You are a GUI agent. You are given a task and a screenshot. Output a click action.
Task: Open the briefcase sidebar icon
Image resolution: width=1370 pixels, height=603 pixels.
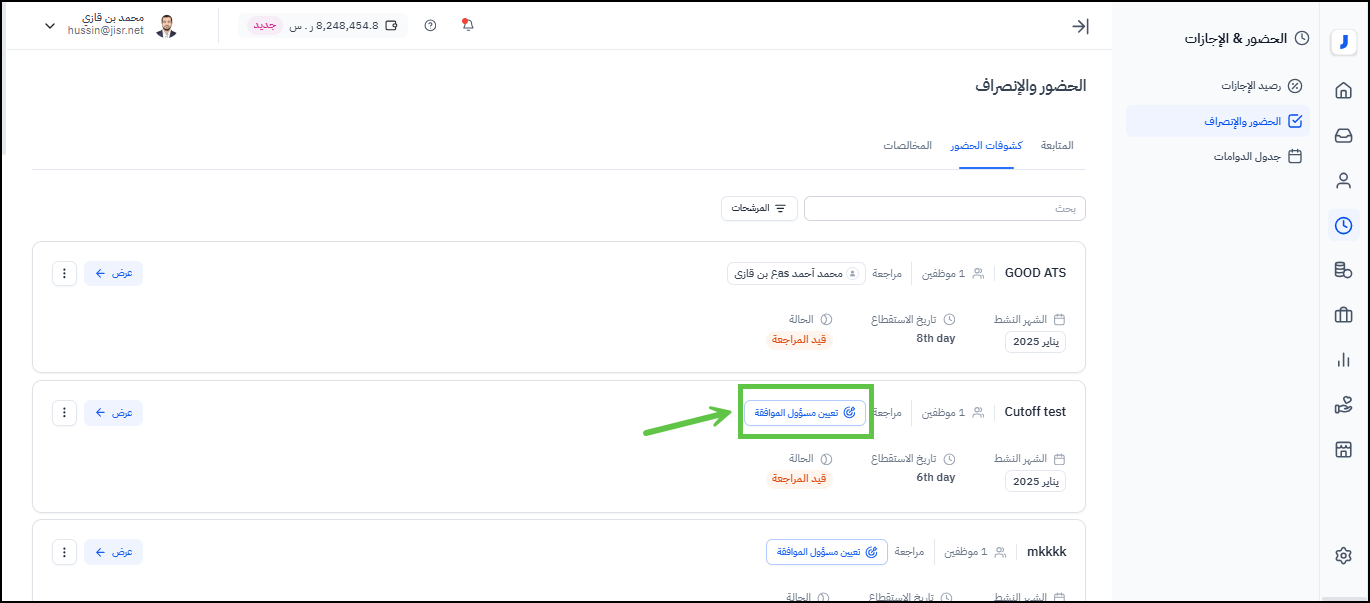point(1343,315)
